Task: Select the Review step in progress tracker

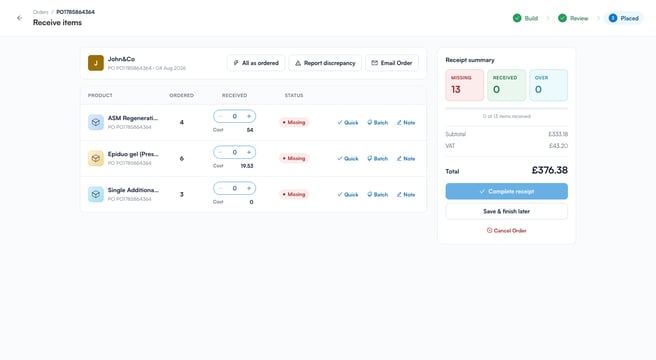Action: coord(573,18)
